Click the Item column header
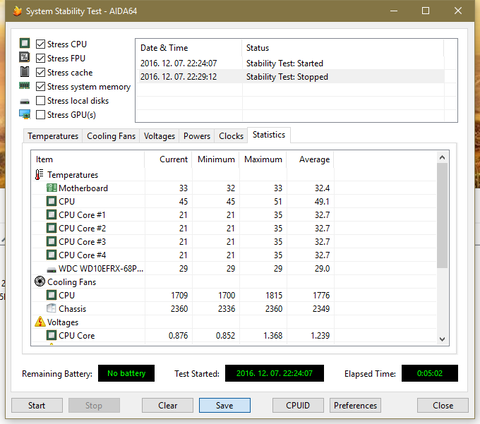The image size is (480, 424). coord(88,159)
